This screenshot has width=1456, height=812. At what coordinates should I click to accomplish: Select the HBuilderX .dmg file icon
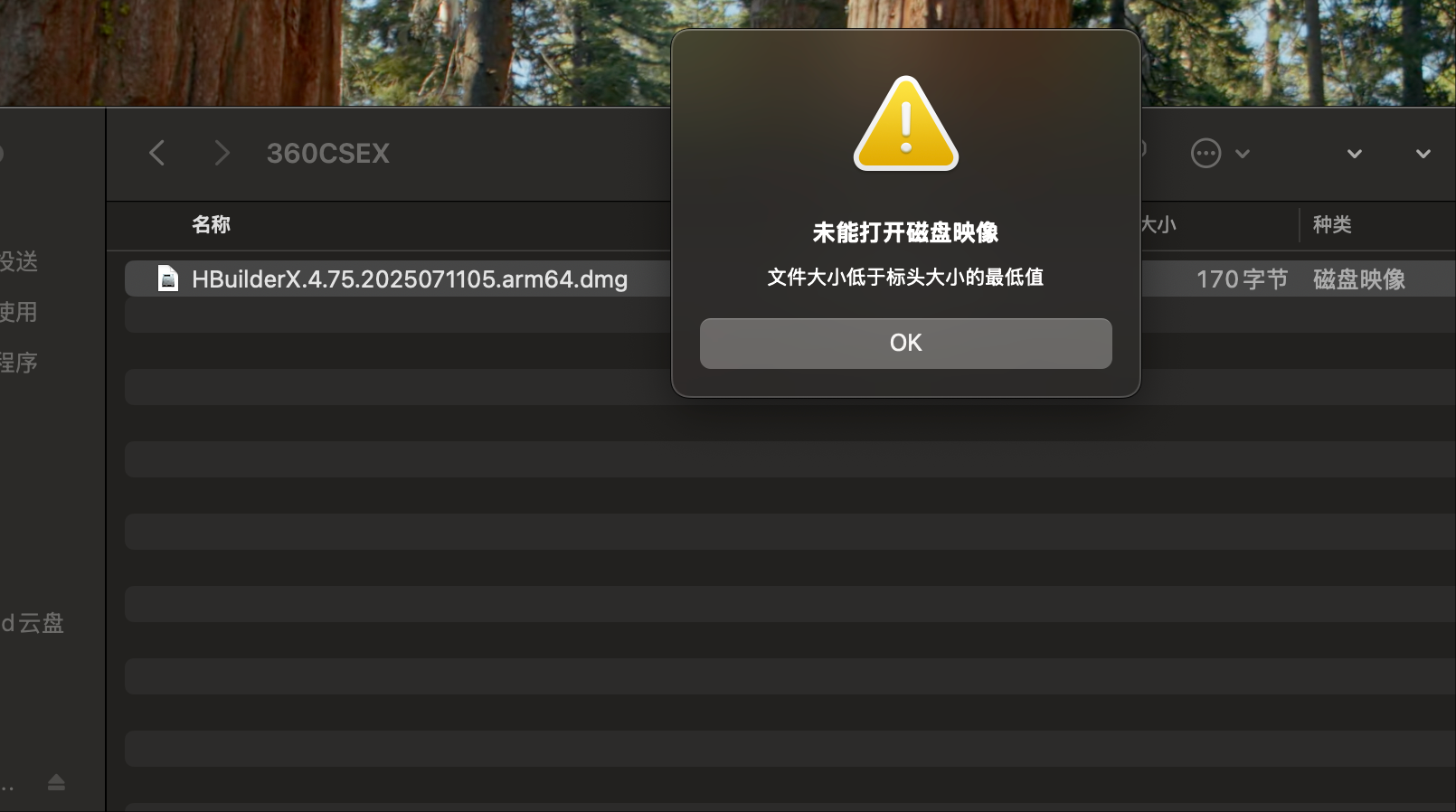pyautogui.click(x=168, y=279)
